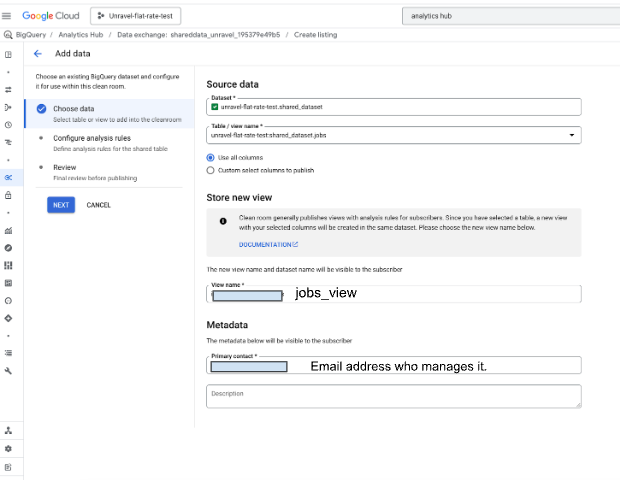Go to the Review step
The height and width of the screenshot is (480, 620).
click(64, 167)
